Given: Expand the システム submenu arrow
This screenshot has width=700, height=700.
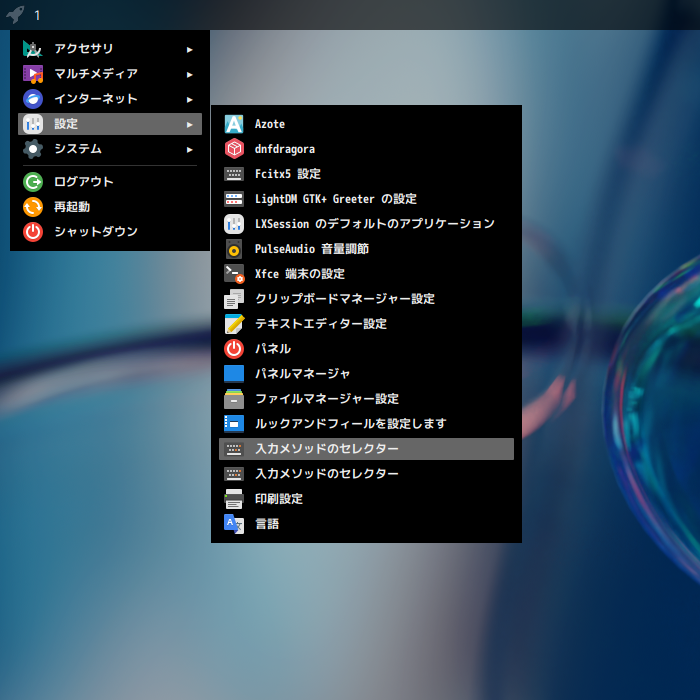Looking at the screenshot, I should 190,149.
